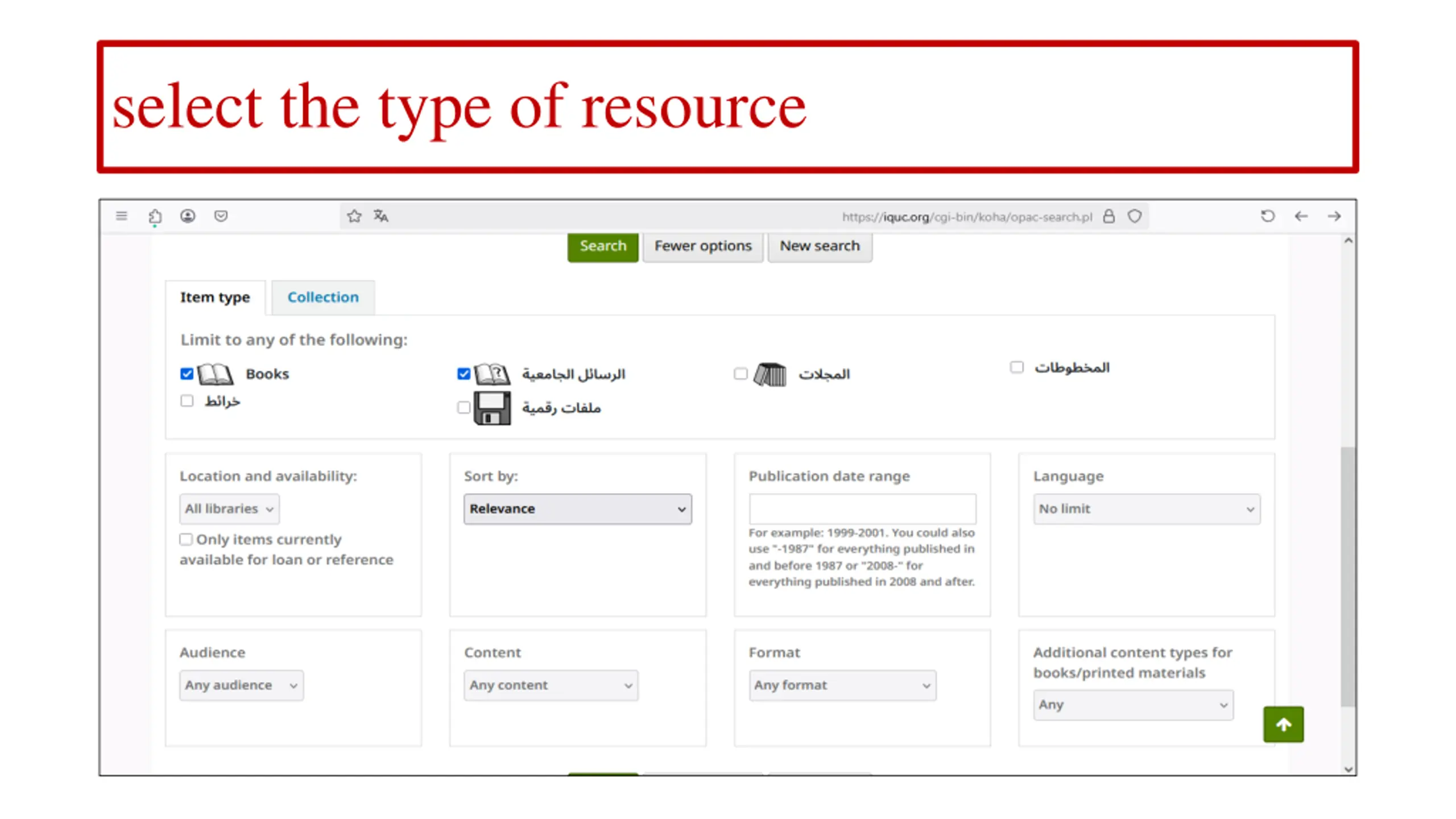Click the open book icon beside Books
Screen dimensions: 1456x819
pyautogui.click(x=215, y=374)
